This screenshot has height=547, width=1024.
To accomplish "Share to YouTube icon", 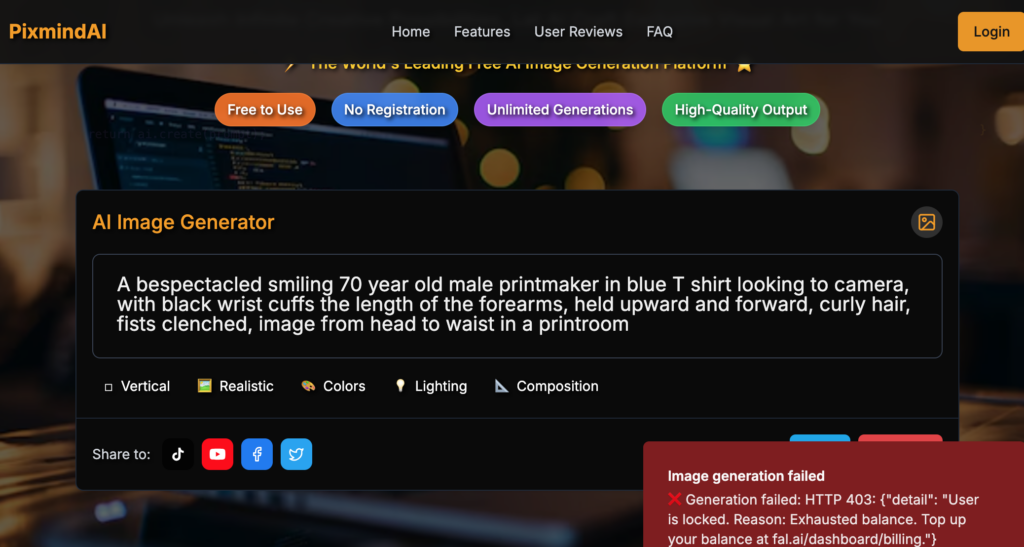I will point(217,454).
